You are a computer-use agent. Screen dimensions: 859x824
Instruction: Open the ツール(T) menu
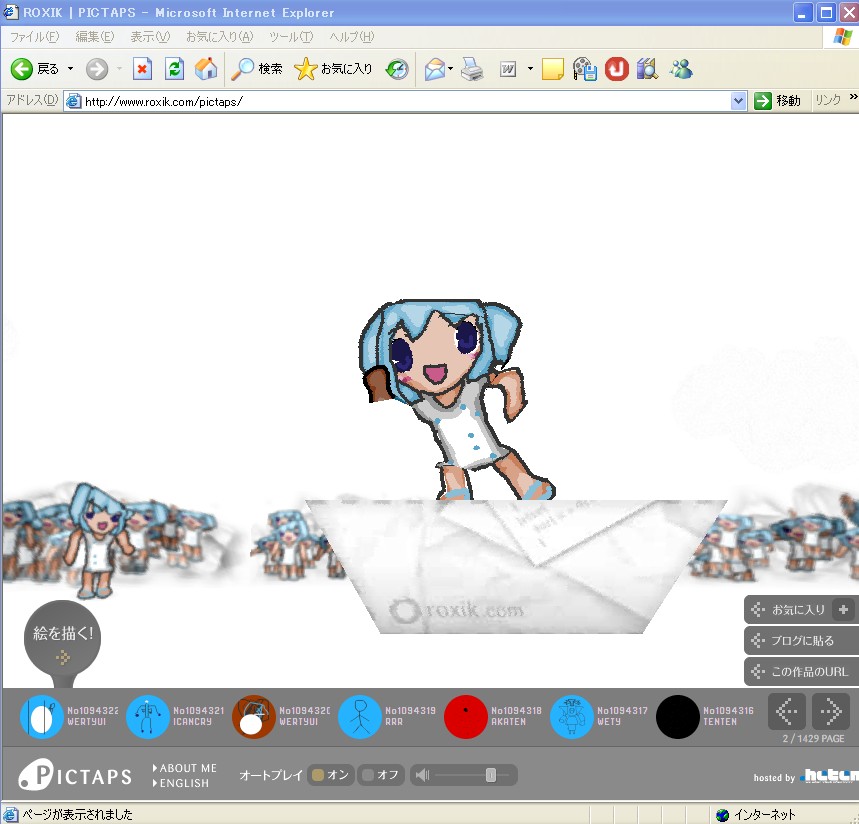coord(291,37)
